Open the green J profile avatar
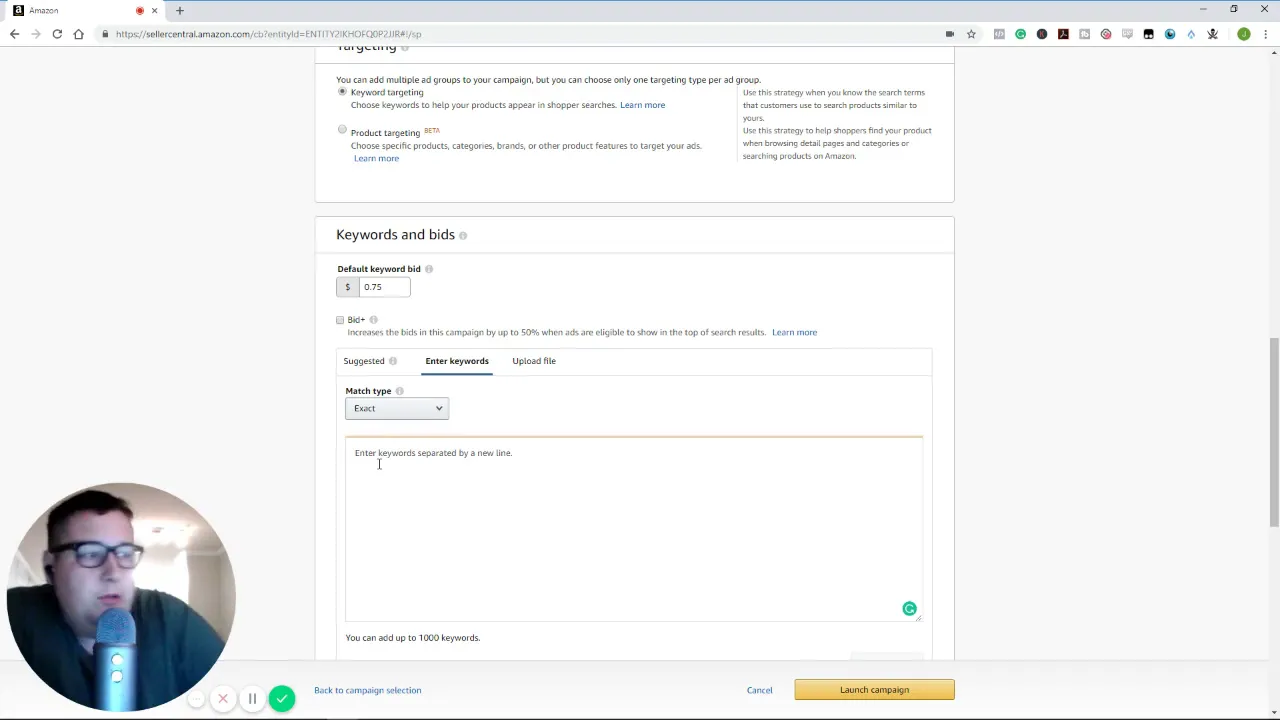Image resolution: width=1280 pixels, height=720 pixels. coord(1244,34)
